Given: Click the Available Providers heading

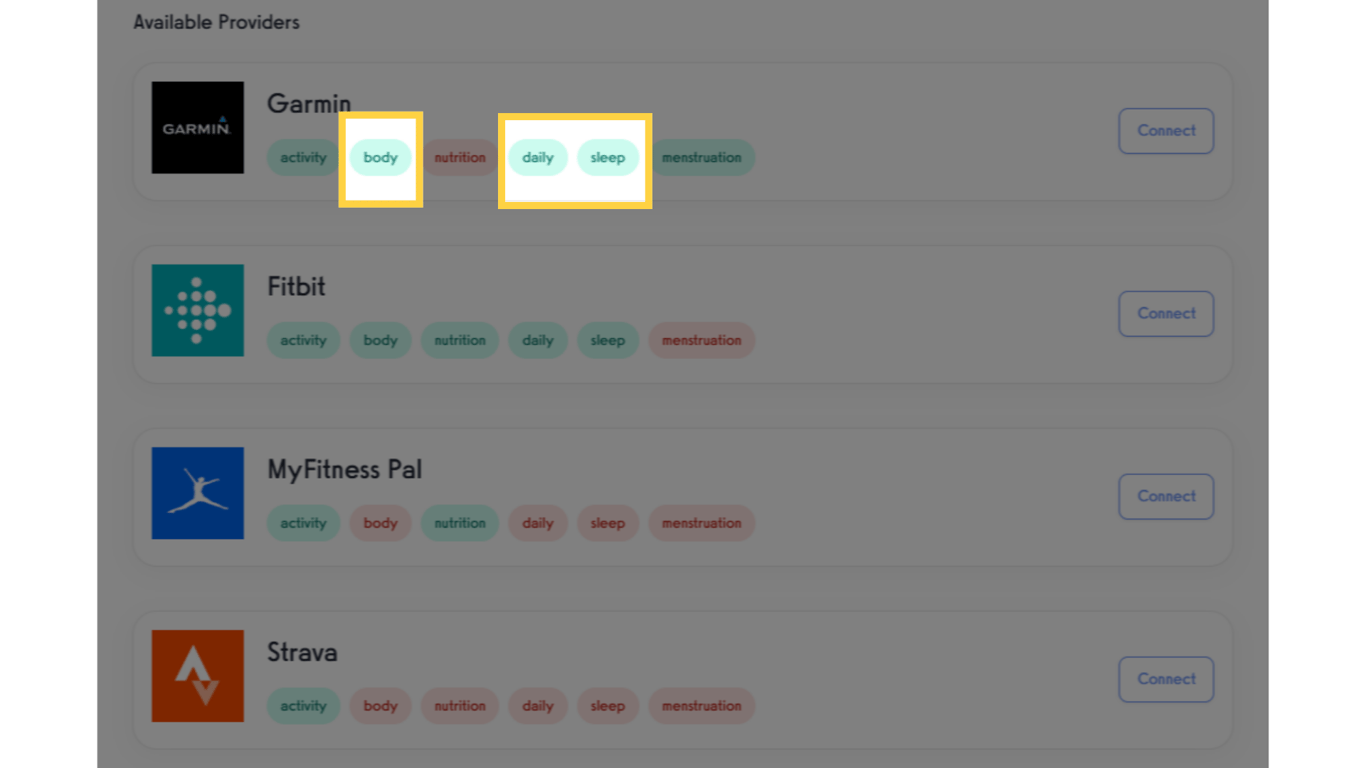Looking at the screenshot, I should [x=216, y=22].
